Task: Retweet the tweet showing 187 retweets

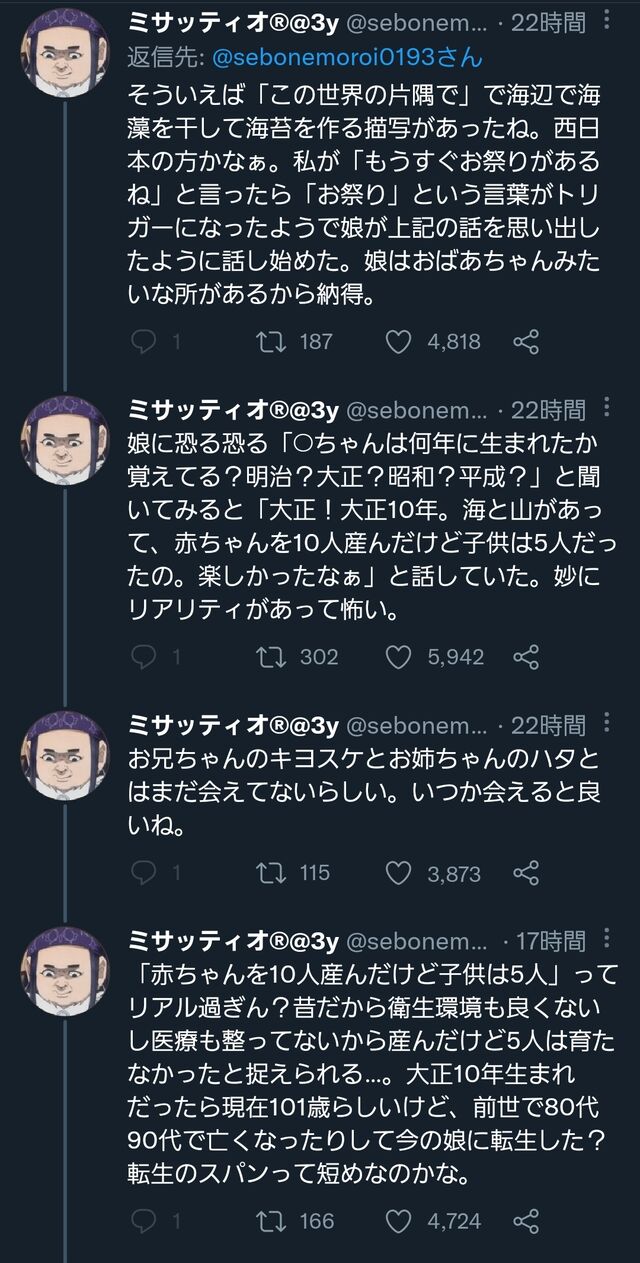Action: point(268,342)
